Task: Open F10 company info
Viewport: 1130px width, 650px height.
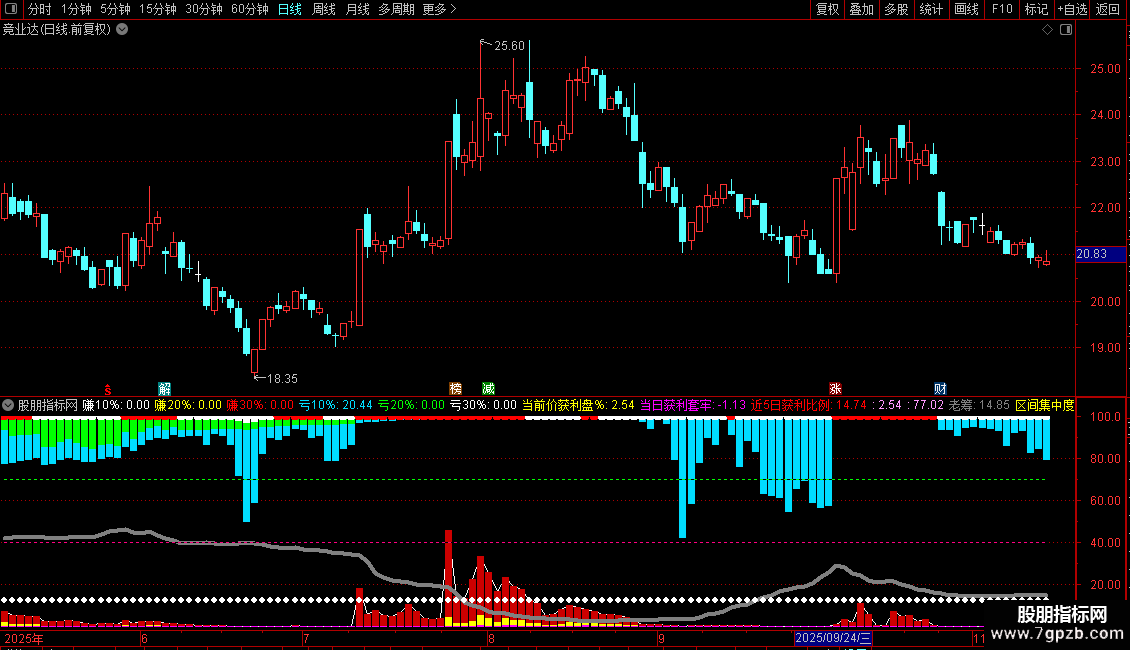Action: pos(1002,9)
